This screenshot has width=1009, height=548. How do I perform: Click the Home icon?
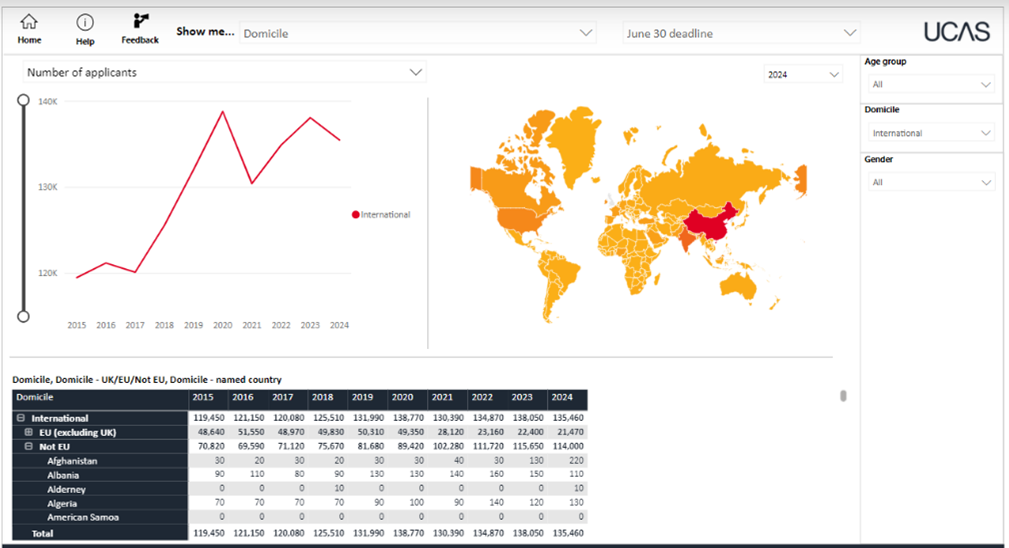coord(29,22)
